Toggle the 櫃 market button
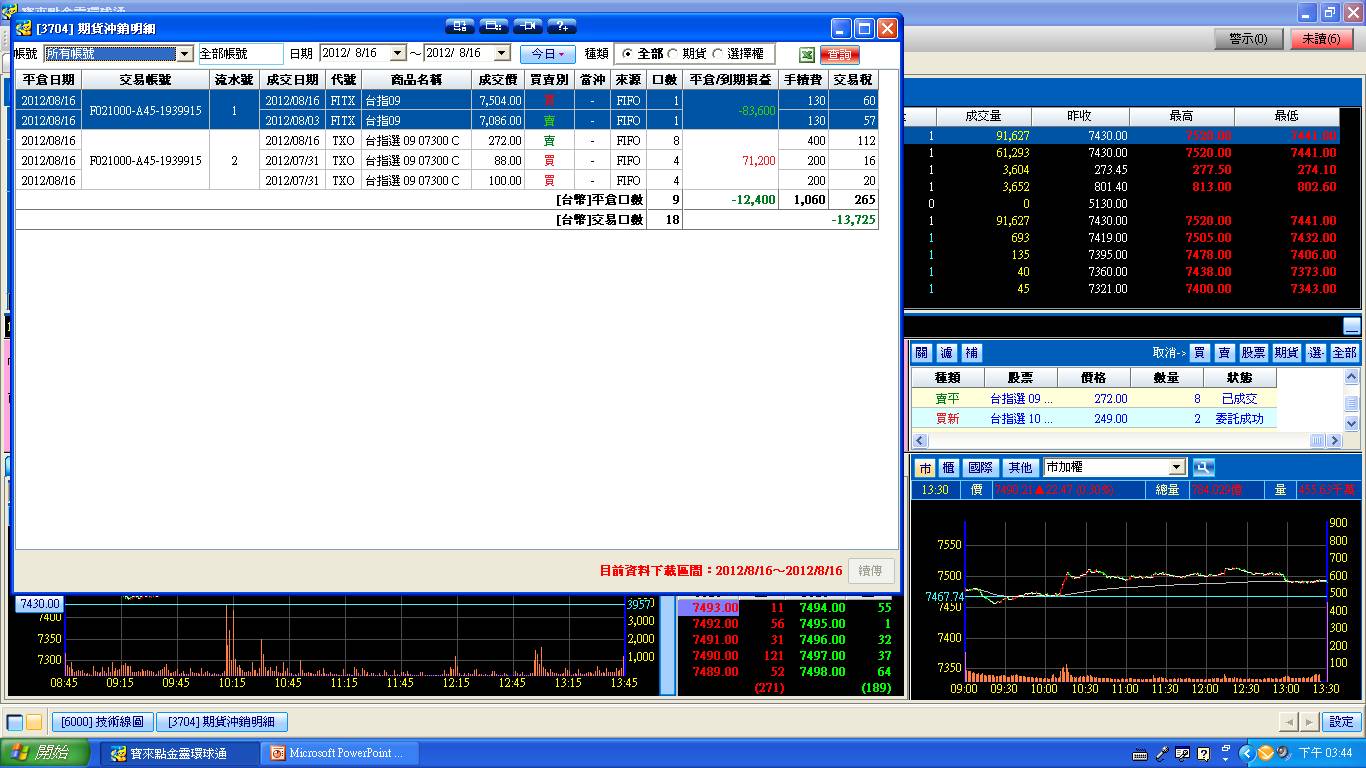 click(x=948, y=467)
